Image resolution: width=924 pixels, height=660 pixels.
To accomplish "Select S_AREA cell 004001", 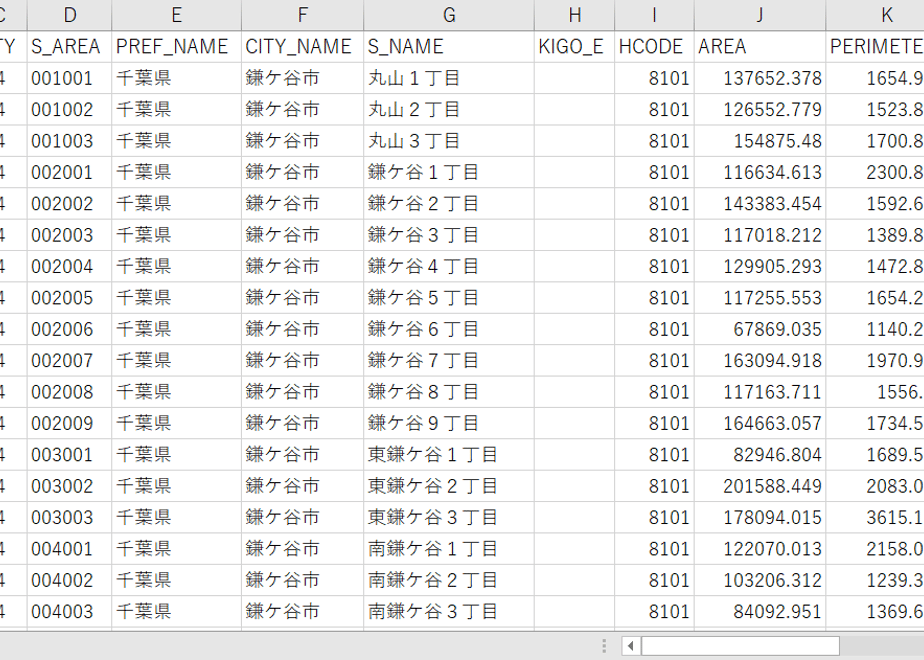I will [x=70, y=549].
